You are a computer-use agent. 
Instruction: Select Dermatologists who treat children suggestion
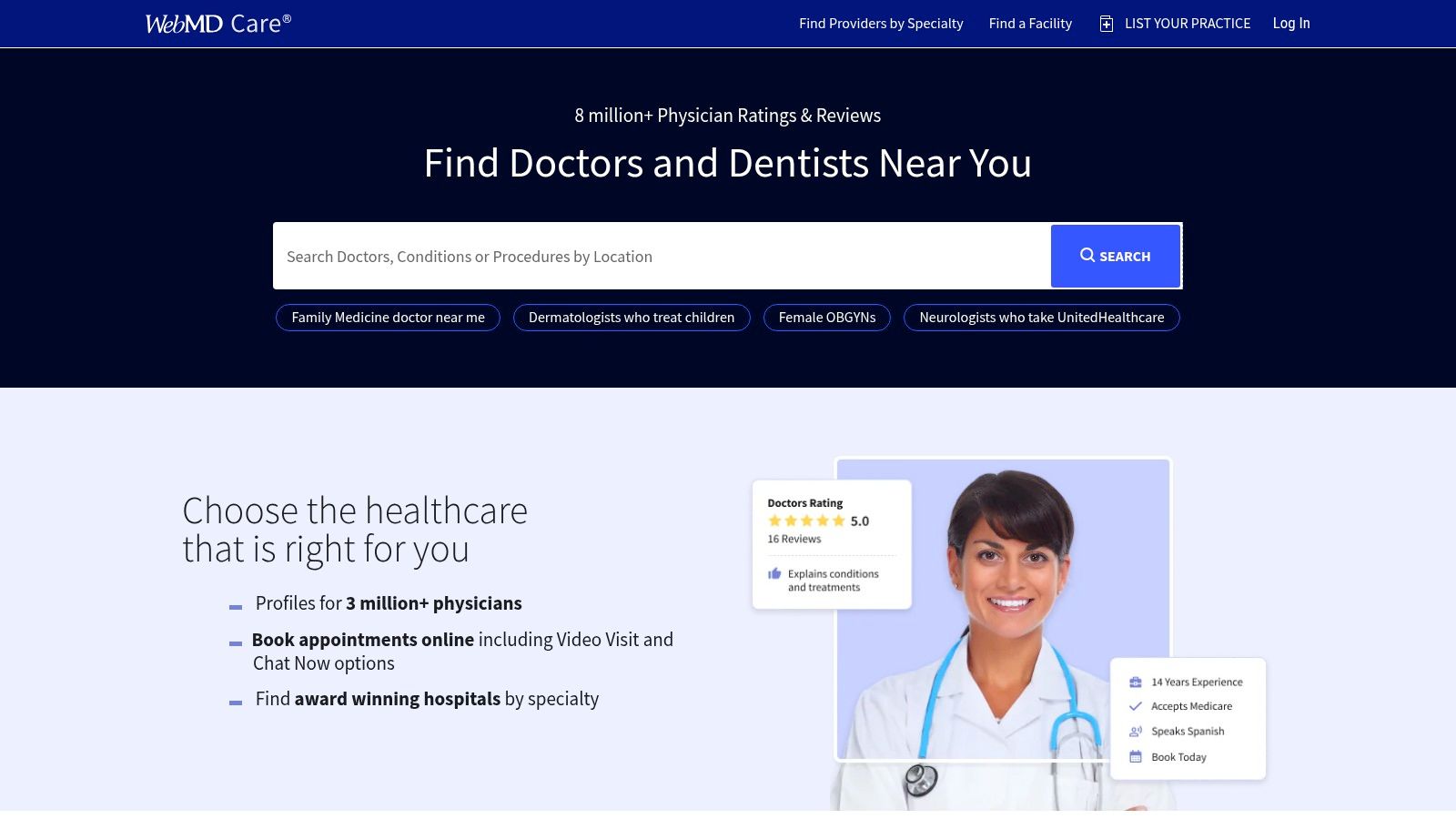[632, 318]
